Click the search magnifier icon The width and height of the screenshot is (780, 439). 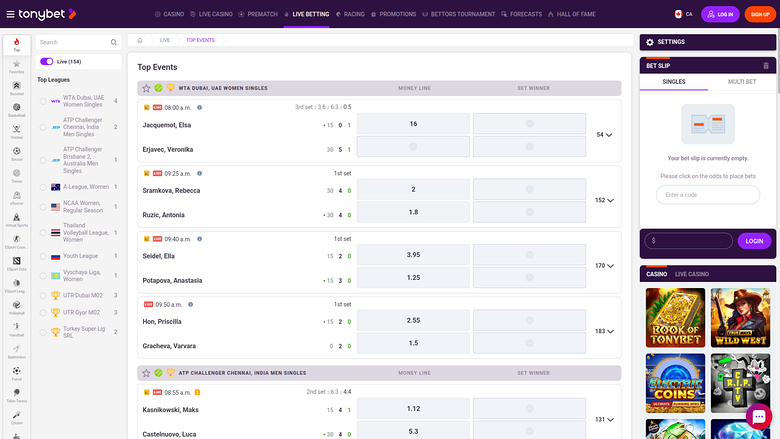[113, 42]
